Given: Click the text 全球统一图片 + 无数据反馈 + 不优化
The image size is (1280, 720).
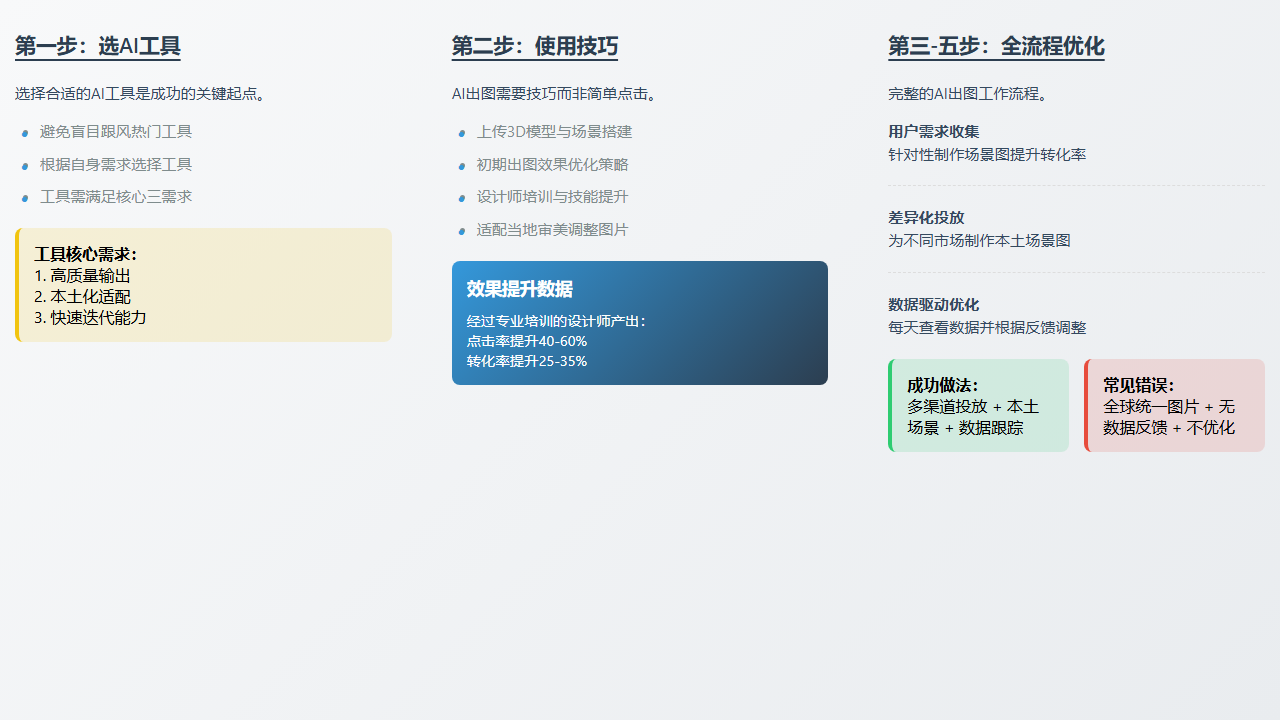Looking at the screenshot, I should click(x=1169, y=417).
